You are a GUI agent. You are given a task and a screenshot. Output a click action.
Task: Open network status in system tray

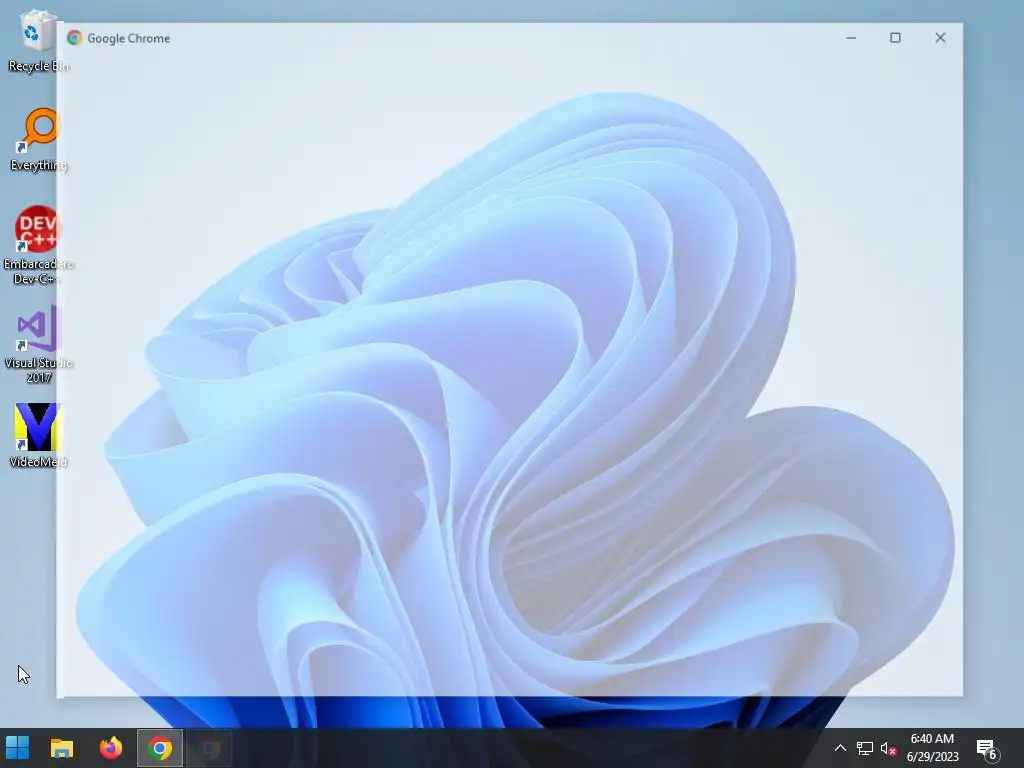[x=865, y=748]
